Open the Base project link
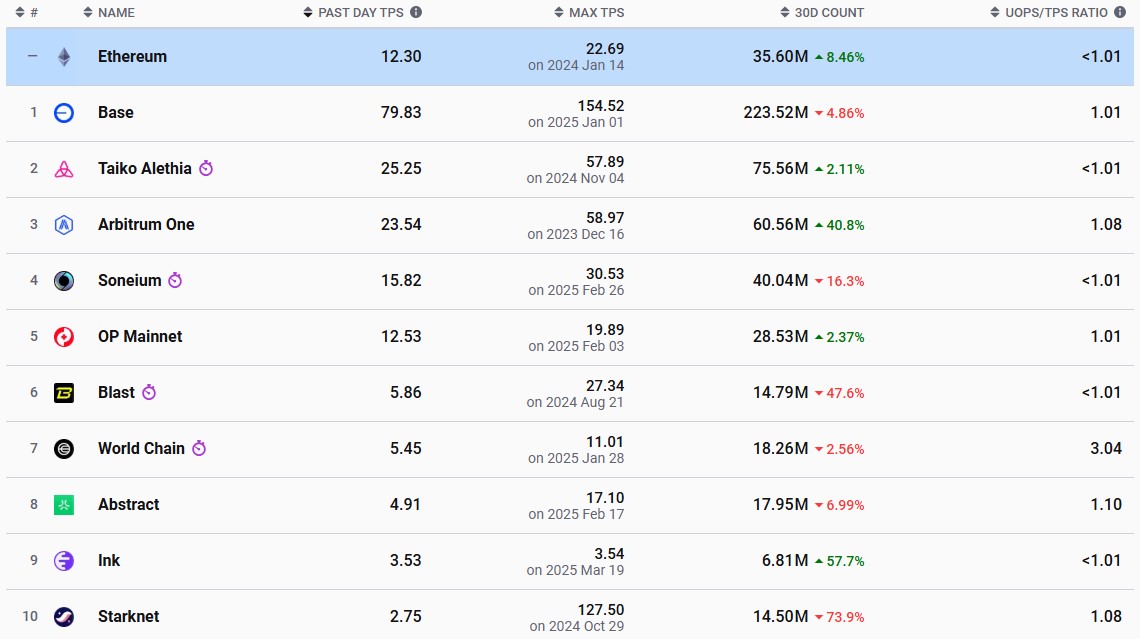The width and height of the screenshot is (1140, 639). point(116,113)
